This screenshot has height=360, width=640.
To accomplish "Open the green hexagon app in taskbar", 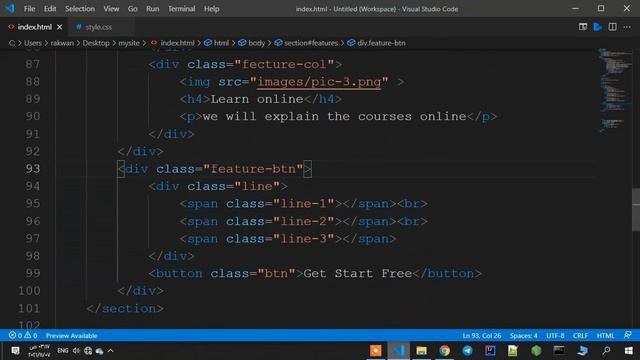I will [536, 351].
